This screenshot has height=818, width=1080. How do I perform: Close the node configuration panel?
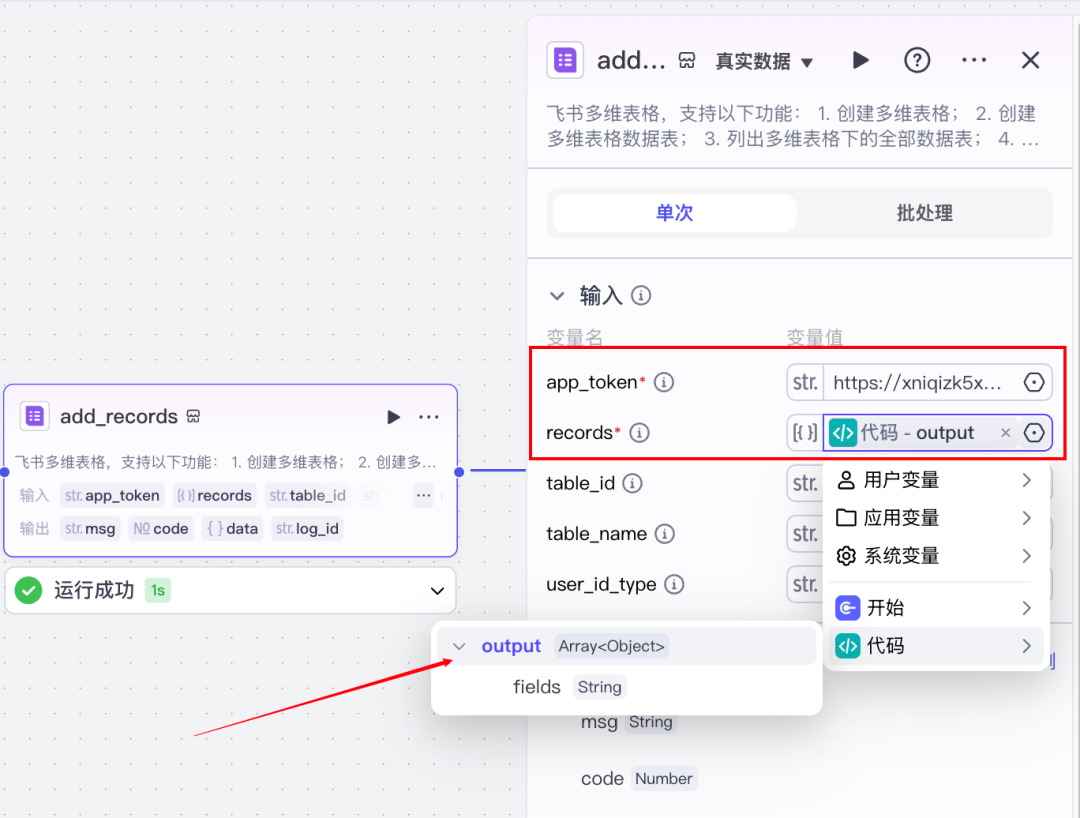pos(1030,61)
